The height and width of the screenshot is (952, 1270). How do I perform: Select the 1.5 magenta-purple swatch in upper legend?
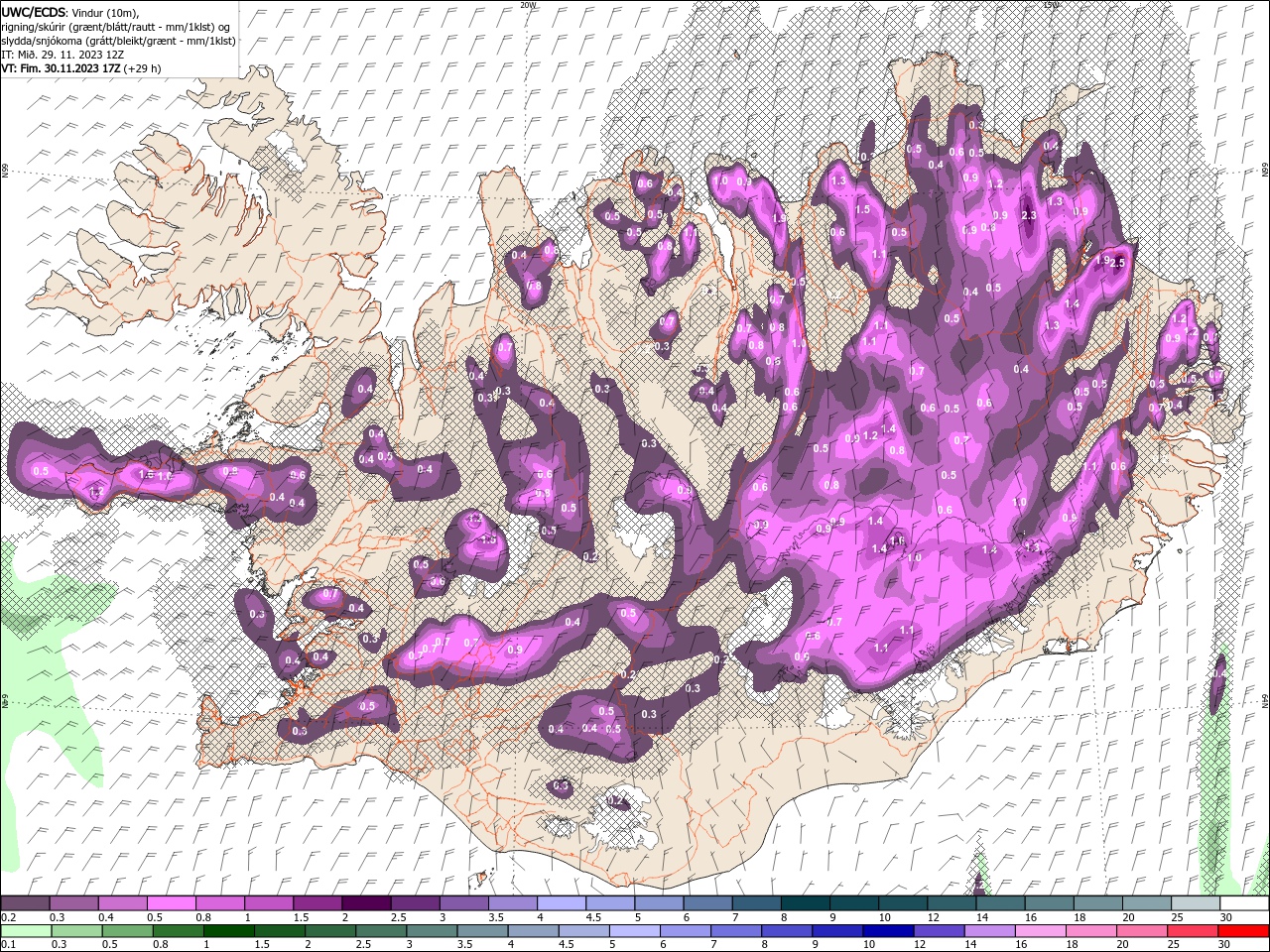317,903
